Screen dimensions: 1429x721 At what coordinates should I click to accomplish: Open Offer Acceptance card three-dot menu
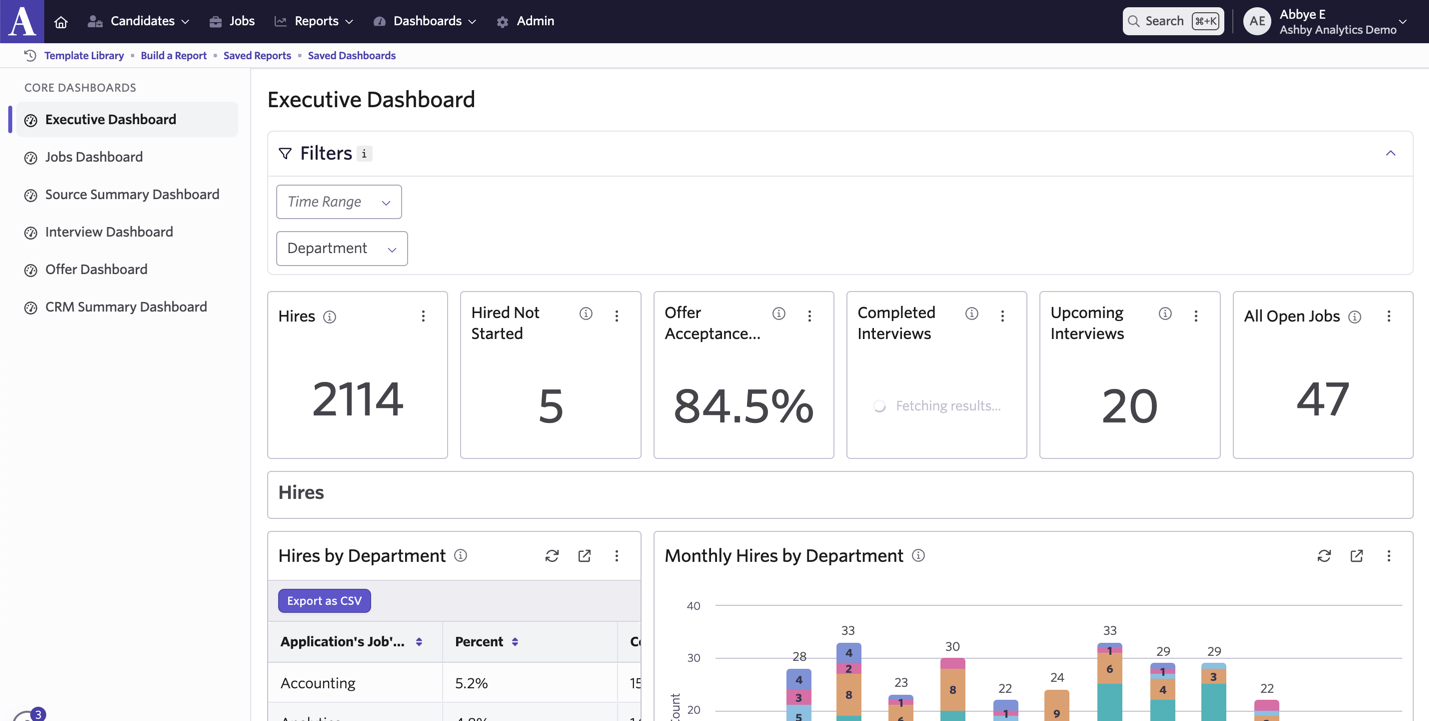810,316
